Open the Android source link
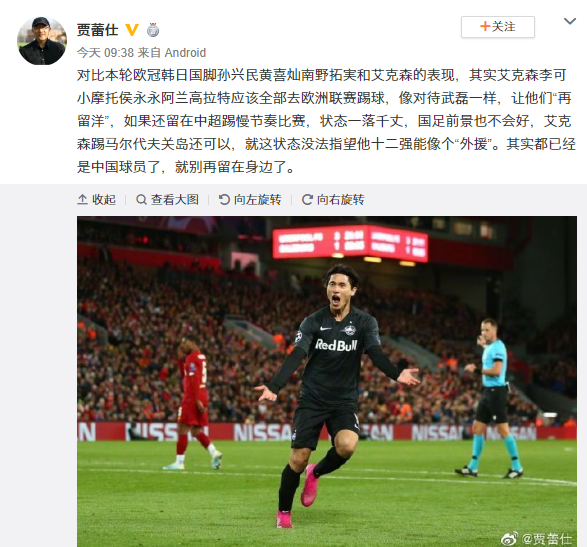The height and width of the screenshot is (547, 587). tap(185, 53)
